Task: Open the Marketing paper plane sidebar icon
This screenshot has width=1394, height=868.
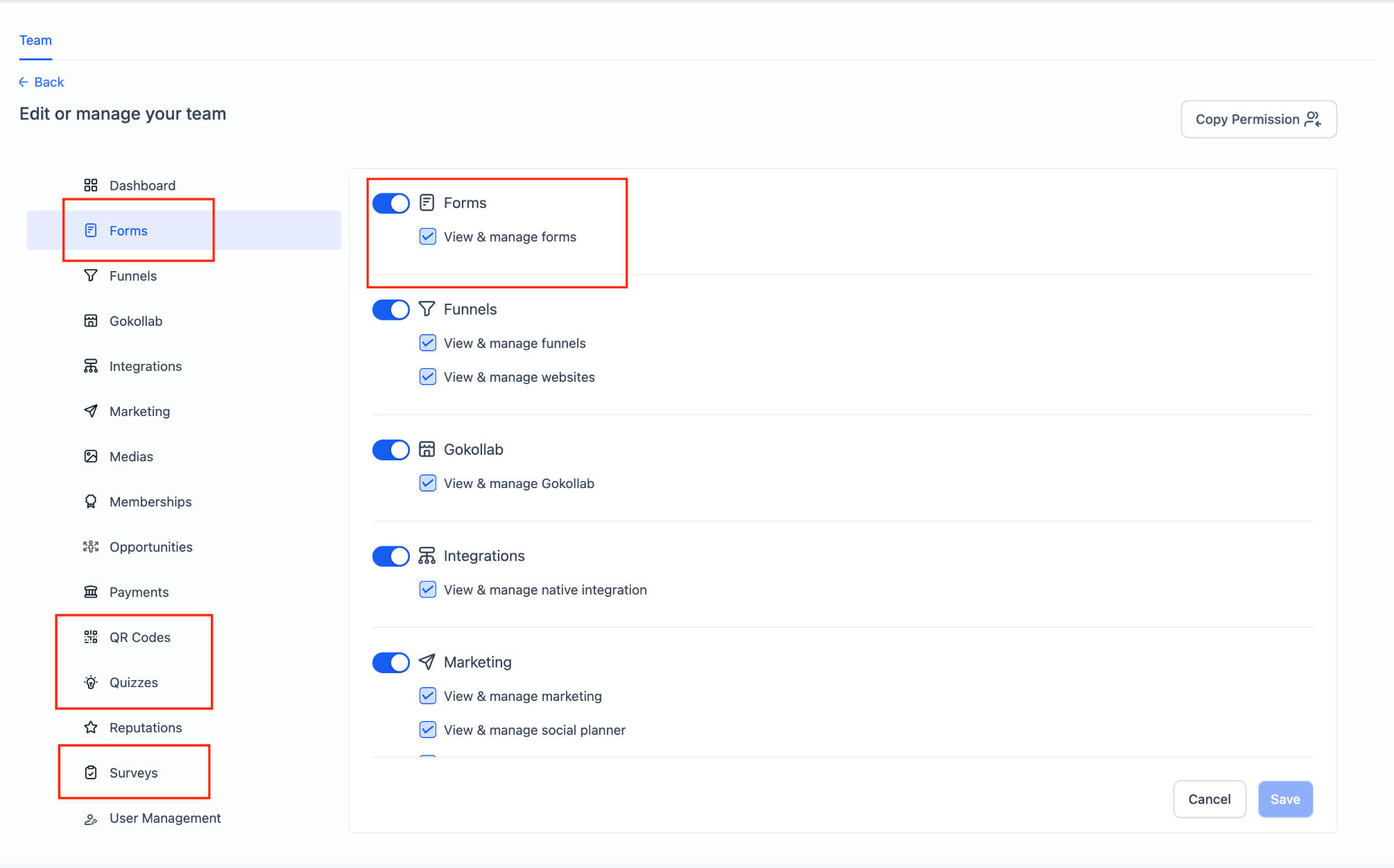Action: 91,411
